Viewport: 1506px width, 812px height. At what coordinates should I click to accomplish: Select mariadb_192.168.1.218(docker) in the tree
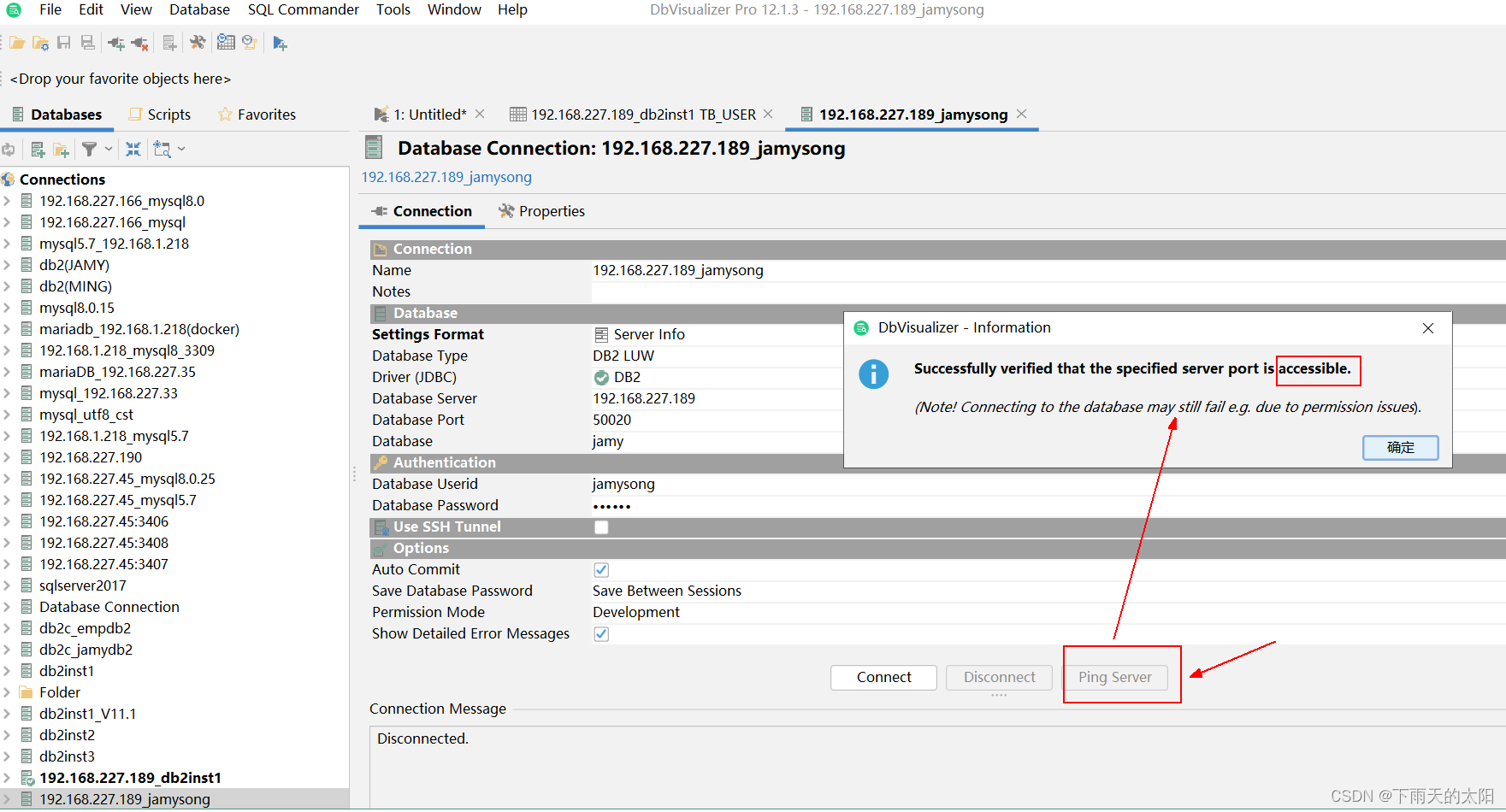139,329
